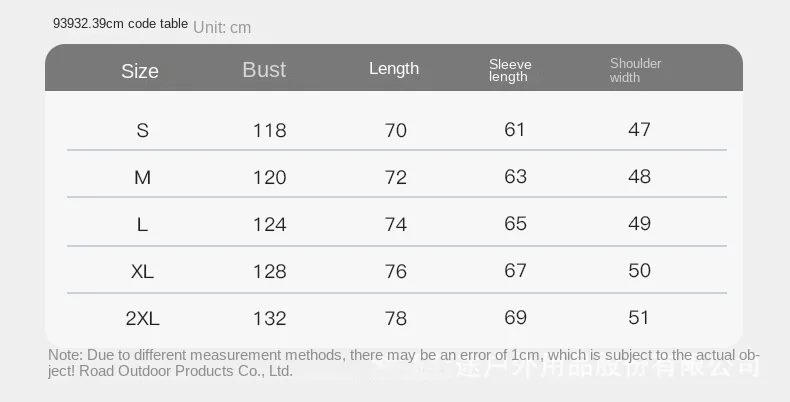Click the S size row label
The height and width of the screenshot is (402, 790).
tap(142, 130)
